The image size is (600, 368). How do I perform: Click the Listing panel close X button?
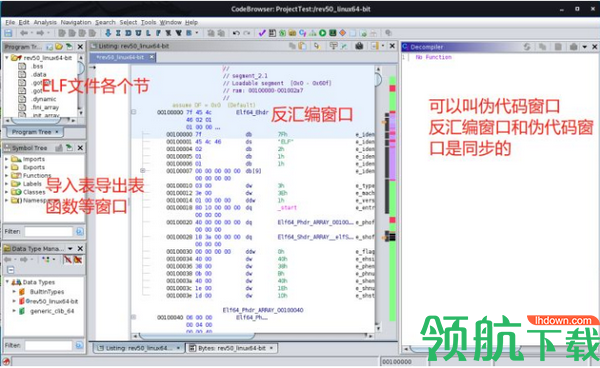[392, 46]
